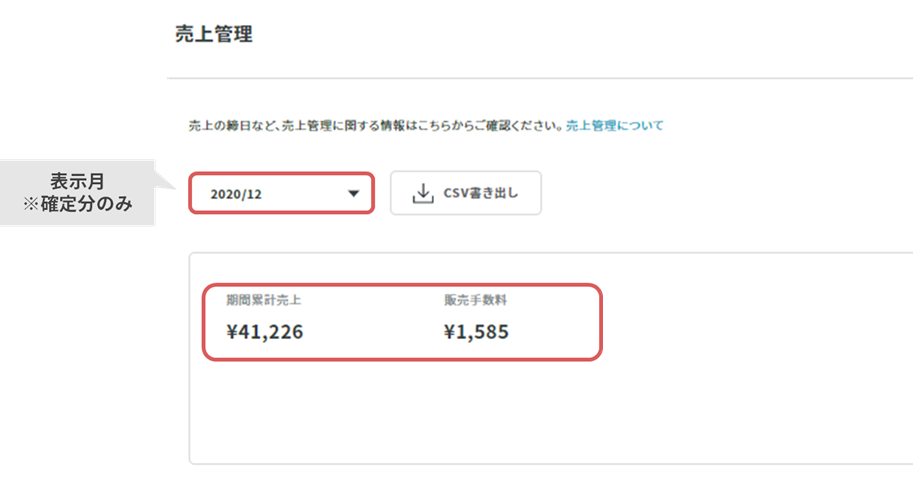913x494 pixels.
Task: Open the 売上管理について link
Action: pos(615,125)
